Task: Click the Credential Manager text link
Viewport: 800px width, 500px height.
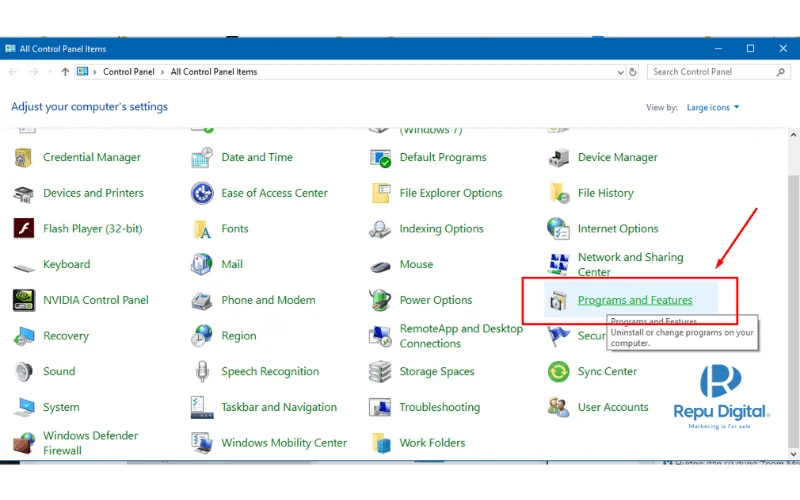Action: coord(92,157)
